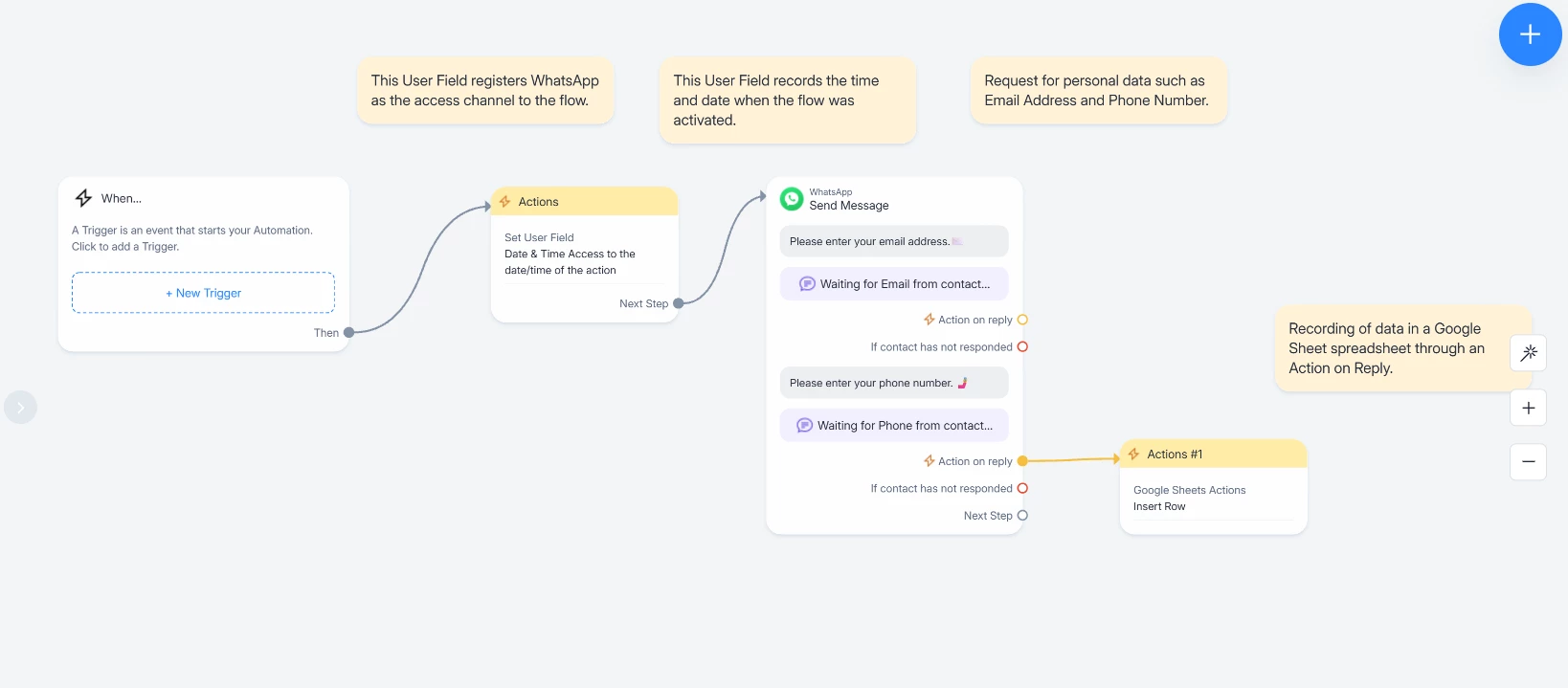Screen dimensions: 1568x688
Task: Add a New Trigger
Action: [x=203, y=293]
